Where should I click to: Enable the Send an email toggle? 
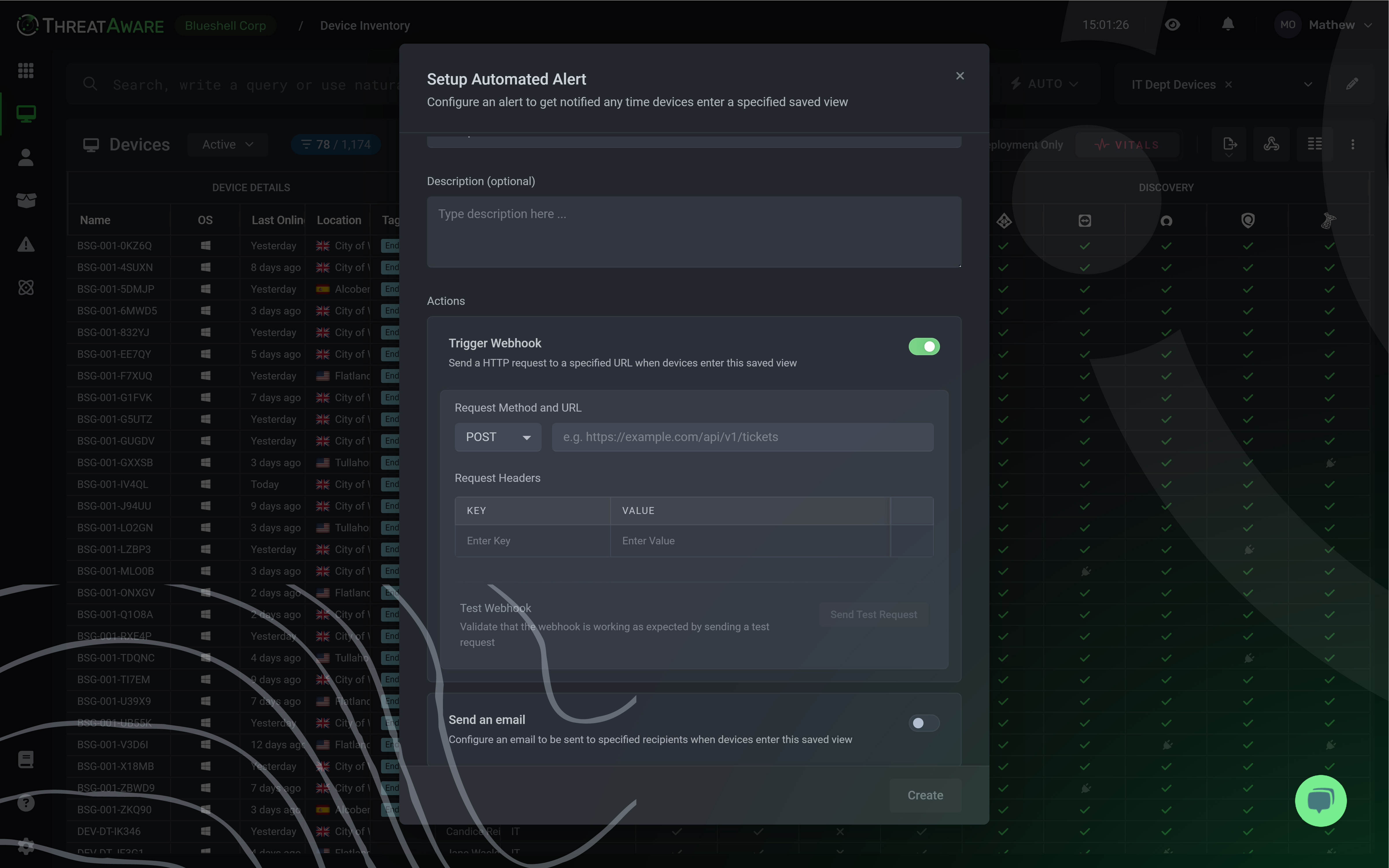[x=923, y=723]
